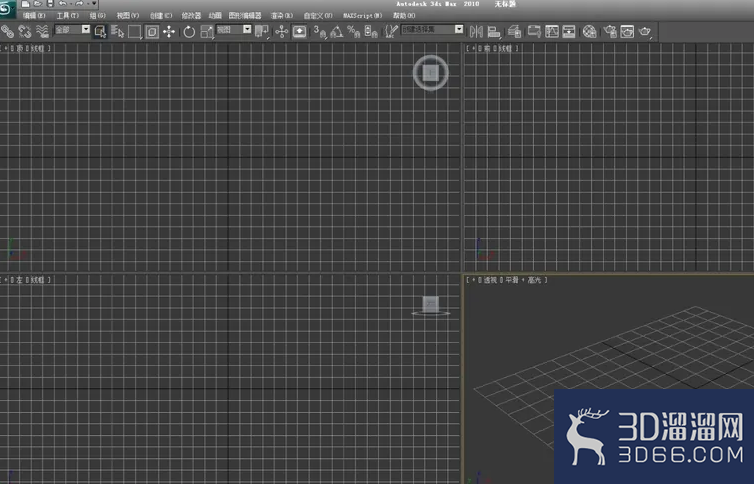Select the Bind to Space Warp tool
Image resolution: width=754 pixels, height=484 pixels.
(x=42, y=32)
